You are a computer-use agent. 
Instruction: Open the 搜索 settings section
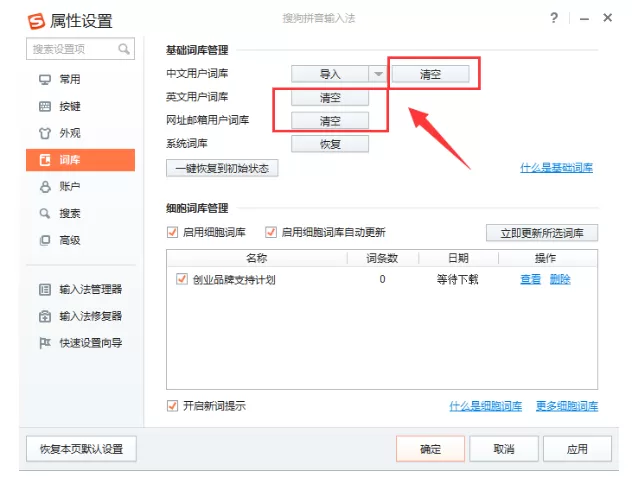[x=81, y=213]
